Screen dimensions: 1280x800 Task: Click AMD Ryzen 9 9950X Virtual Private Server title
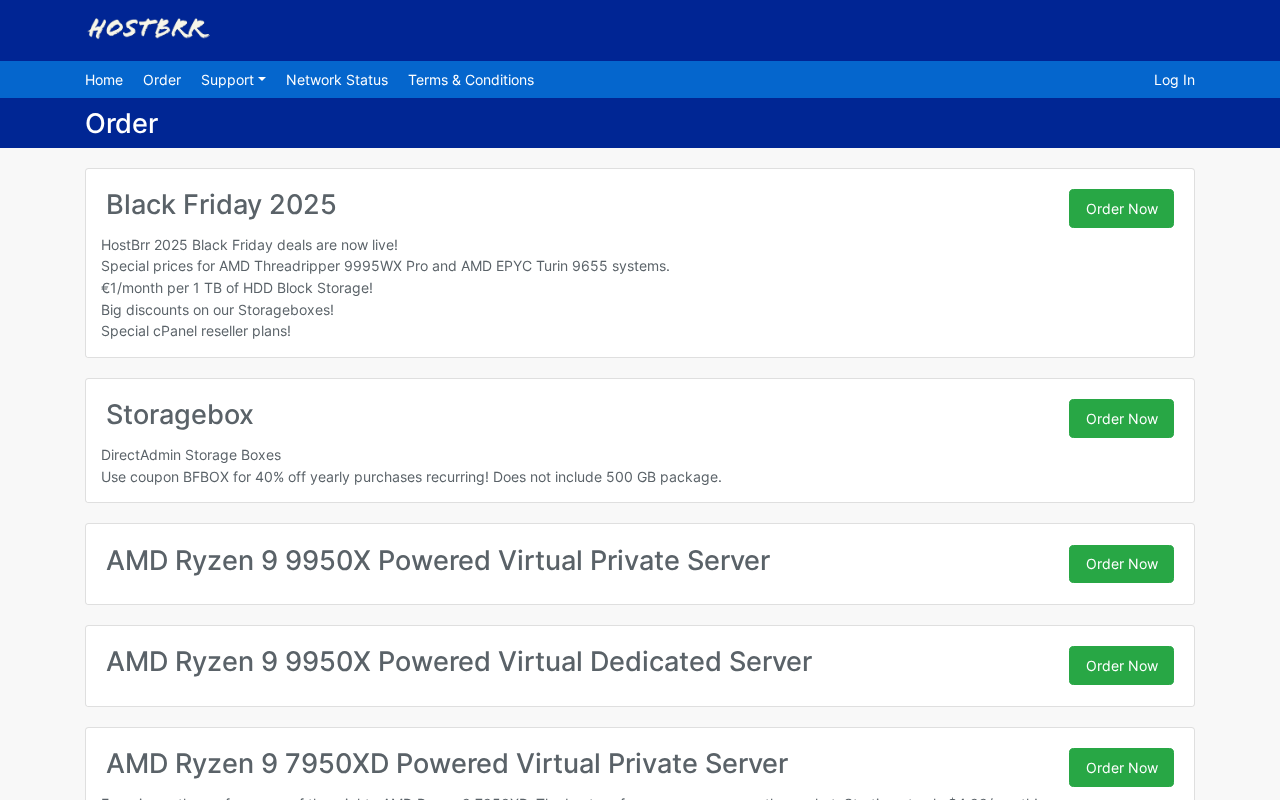pos(438,561)
